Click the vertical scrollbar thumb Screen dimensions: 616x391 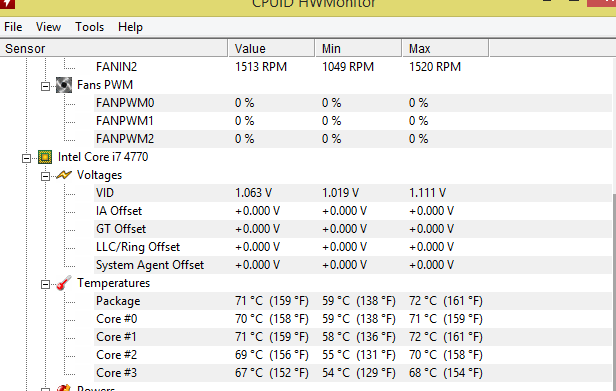coord(614,293)
